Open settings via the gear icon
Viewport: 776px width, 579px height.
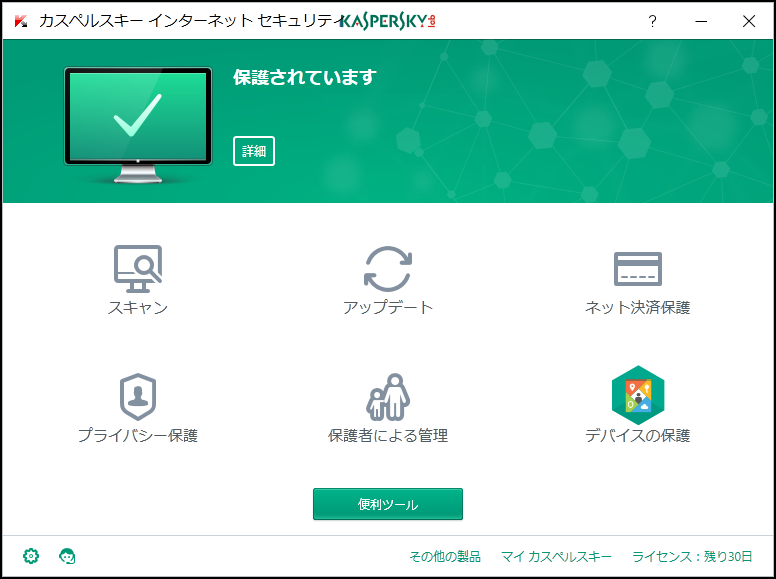[x=31, y=556]
